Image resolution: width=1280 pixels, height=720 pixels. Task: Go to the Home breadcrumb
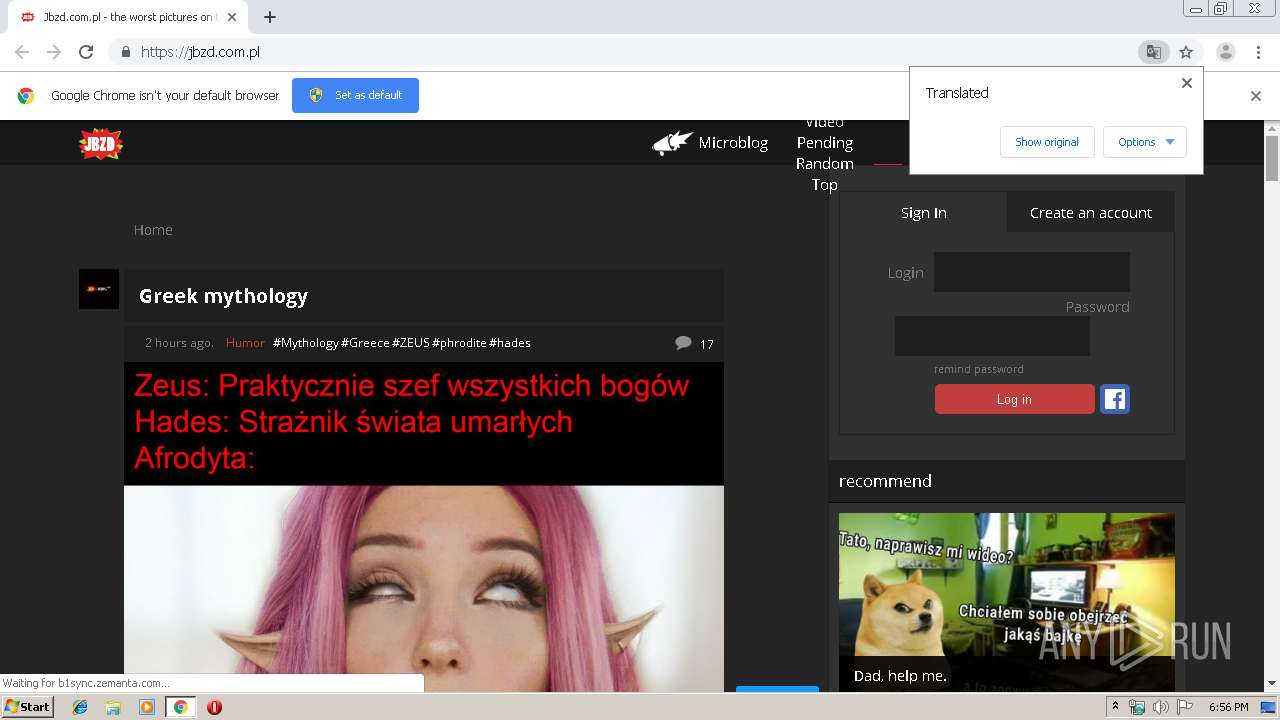(x=153, y=230)
